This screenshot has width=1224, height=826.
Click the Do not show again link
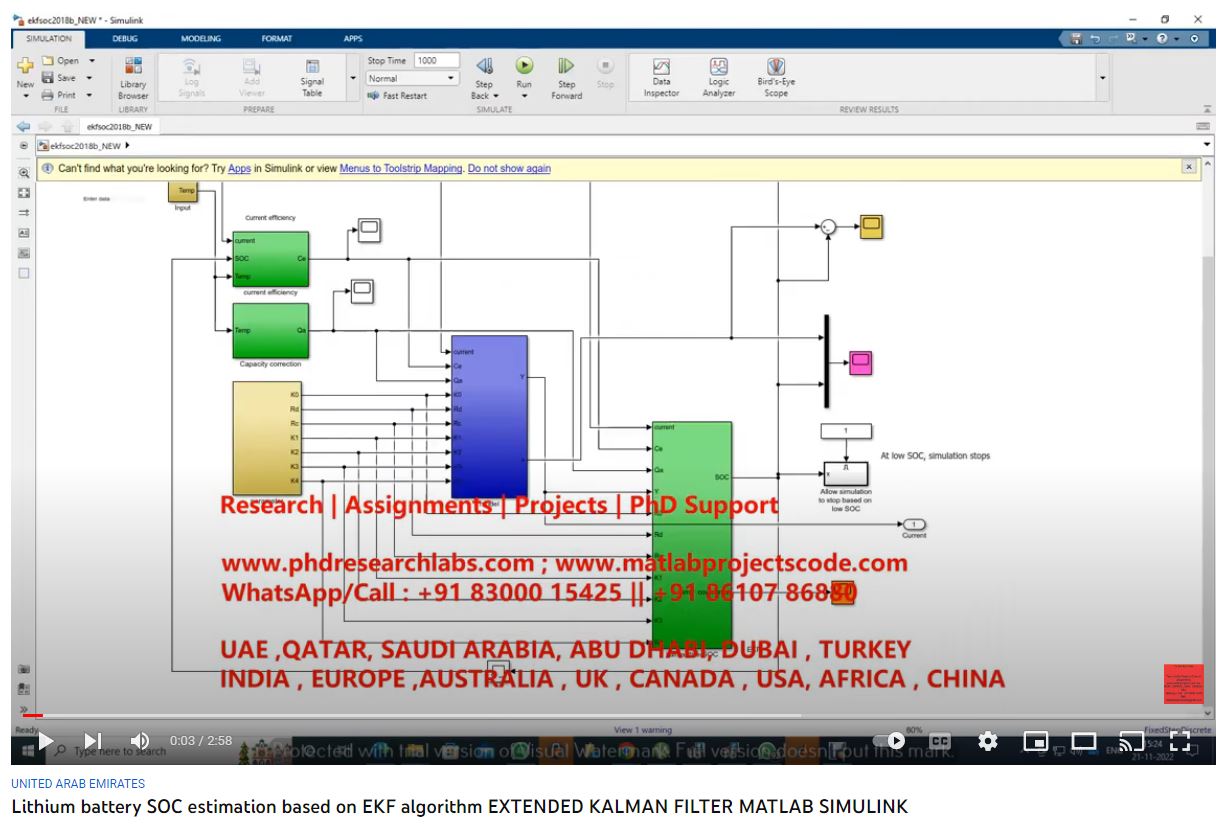point(509,169)
